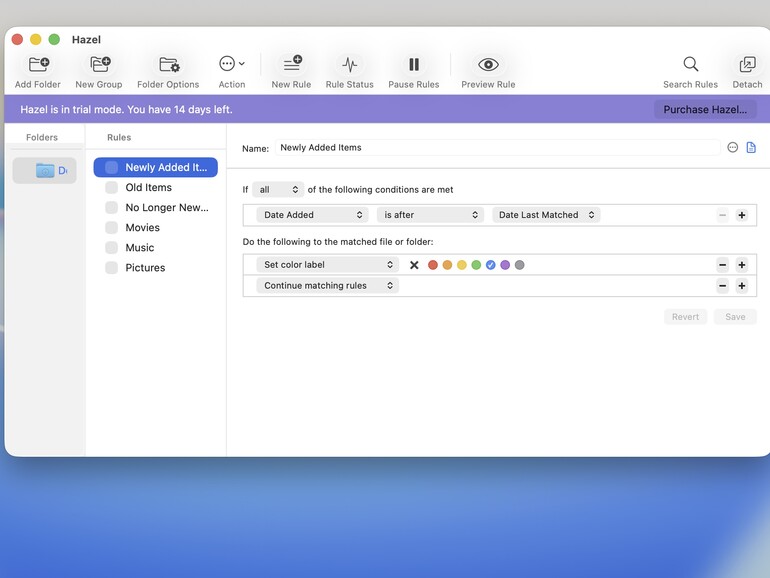Click the Preview Rule eye icon

488,64
